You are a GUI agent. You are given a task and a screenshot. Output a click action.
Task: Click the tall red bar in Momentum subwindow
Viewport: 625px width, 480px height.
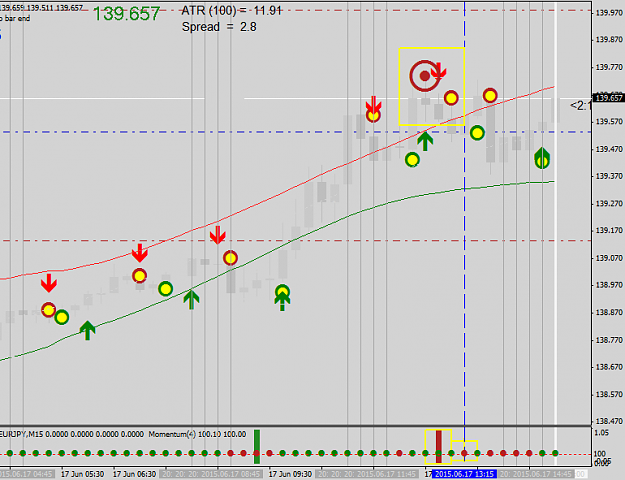[438, 447]
